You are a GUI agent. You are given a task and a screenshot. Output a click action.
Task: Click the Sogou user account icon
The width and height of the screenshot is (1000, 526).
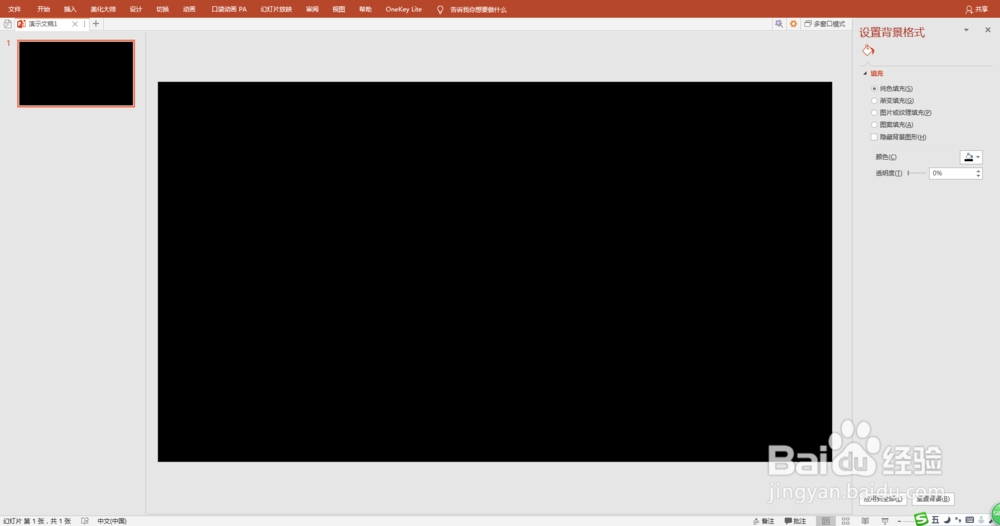click(x=981, y=520)
